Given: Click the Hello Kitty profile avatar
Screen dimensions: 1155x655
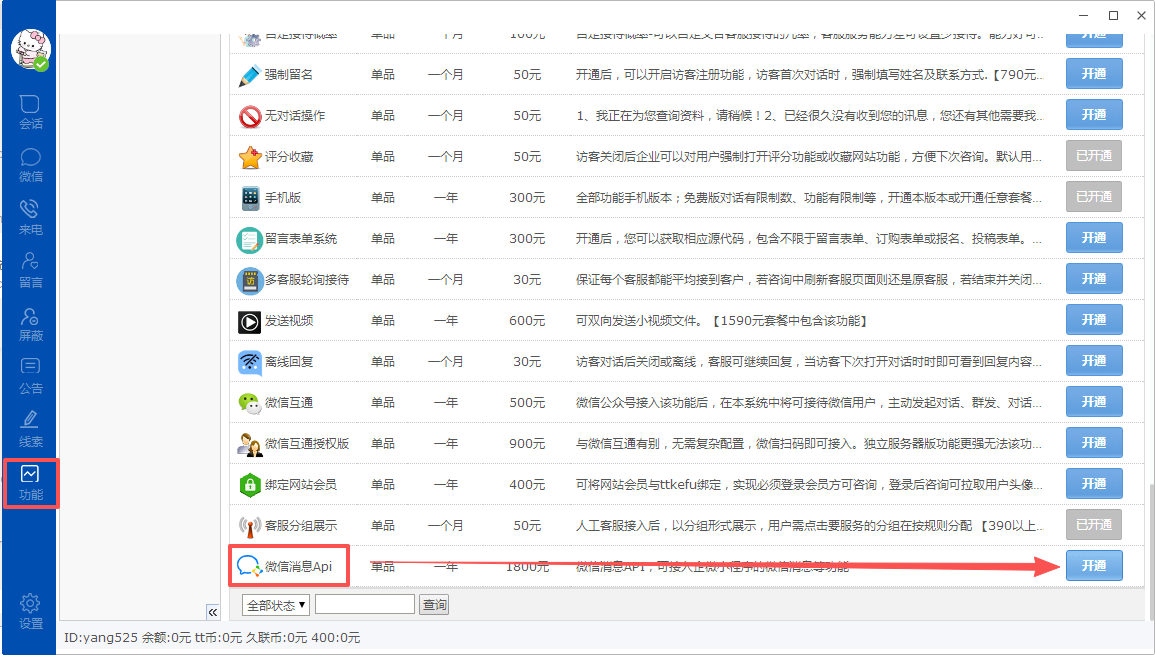Looking at the screenshot, I should coord(30,49).
